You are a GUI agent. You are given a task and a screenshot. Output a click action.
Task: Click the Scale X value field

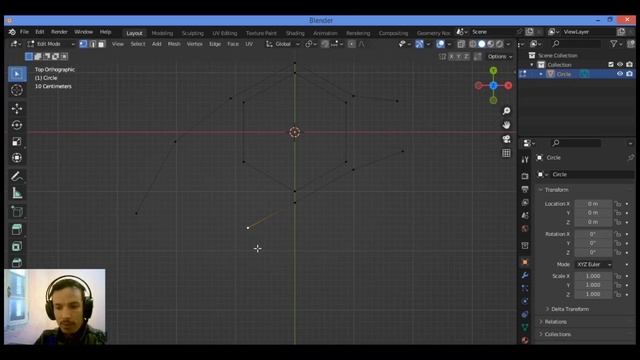point(593,276)
